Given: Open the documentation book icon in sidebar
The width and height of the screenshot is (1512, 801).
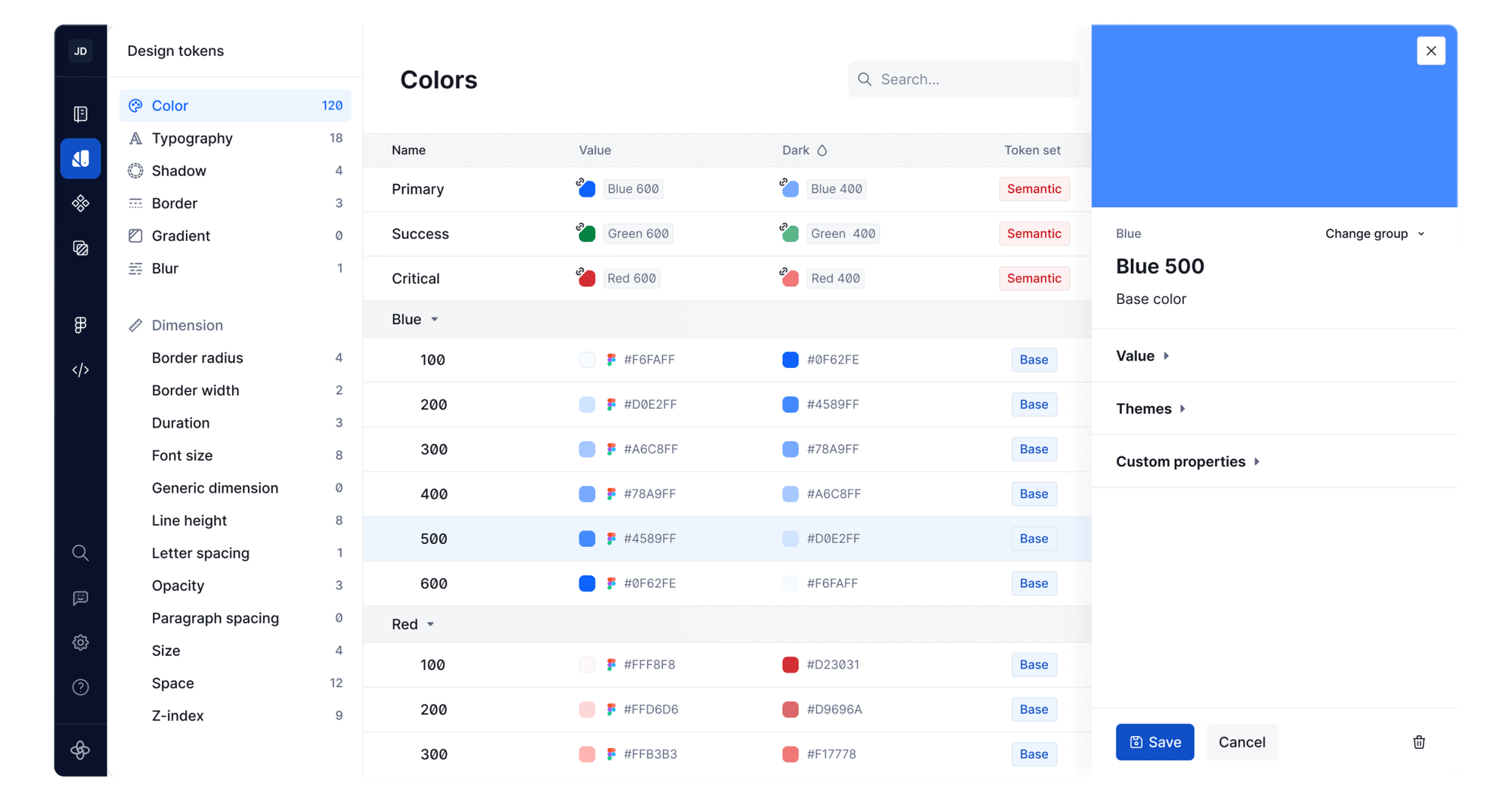Looking at the screenshot, I should tap(80, 114).
